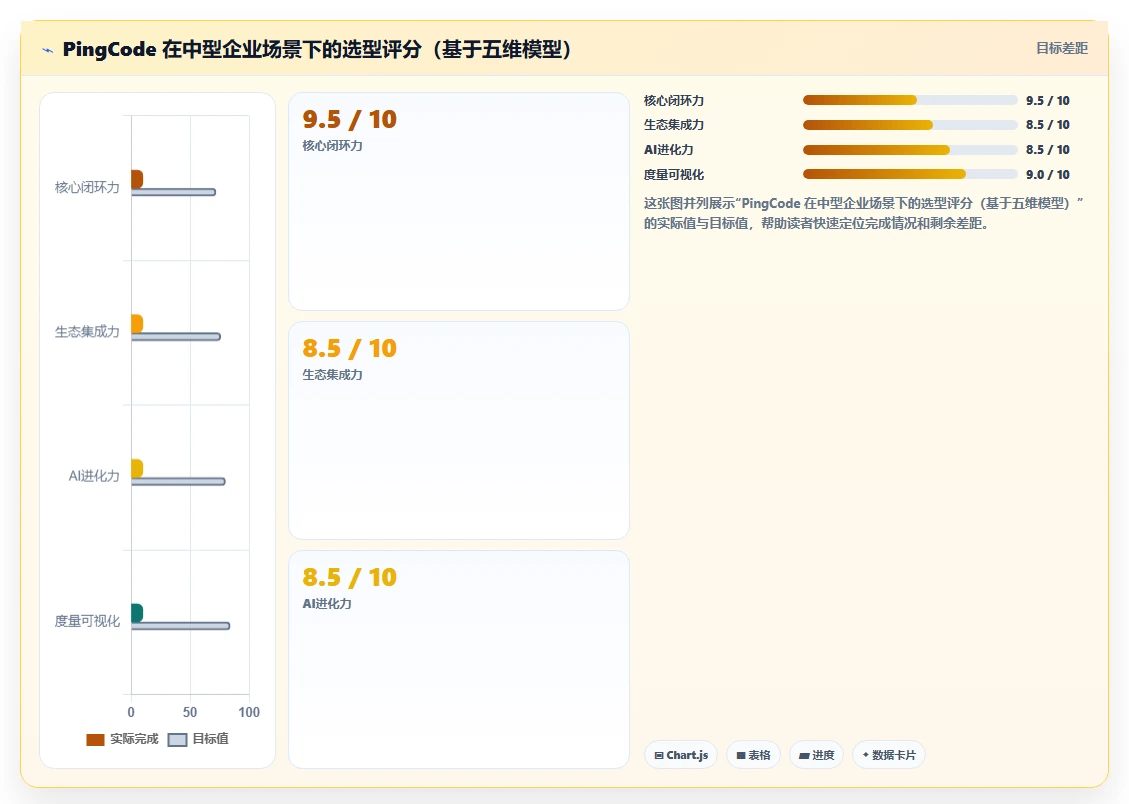The height and width of the screenshot is (804, 1129).
Task: Click the 度量可视化 label in progress list
Action: (674, 175)
